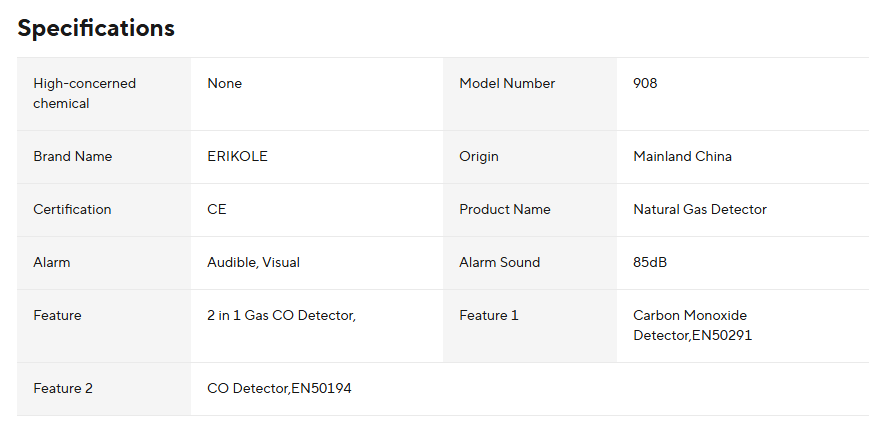Click the Alarm Sound label

[499, 262]
